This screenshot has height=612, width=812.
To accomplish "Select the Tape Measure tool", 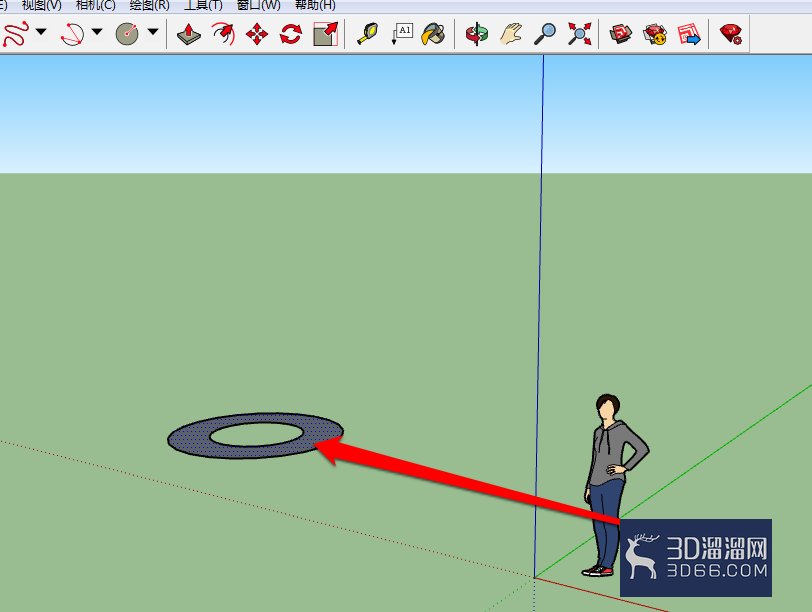I will click(368, 34).
